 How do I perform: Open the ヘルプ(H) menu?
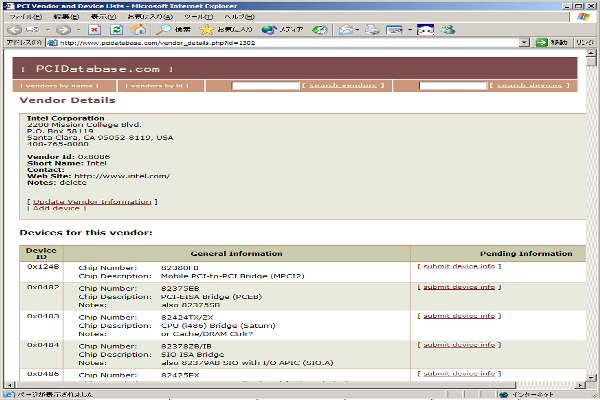240,16
